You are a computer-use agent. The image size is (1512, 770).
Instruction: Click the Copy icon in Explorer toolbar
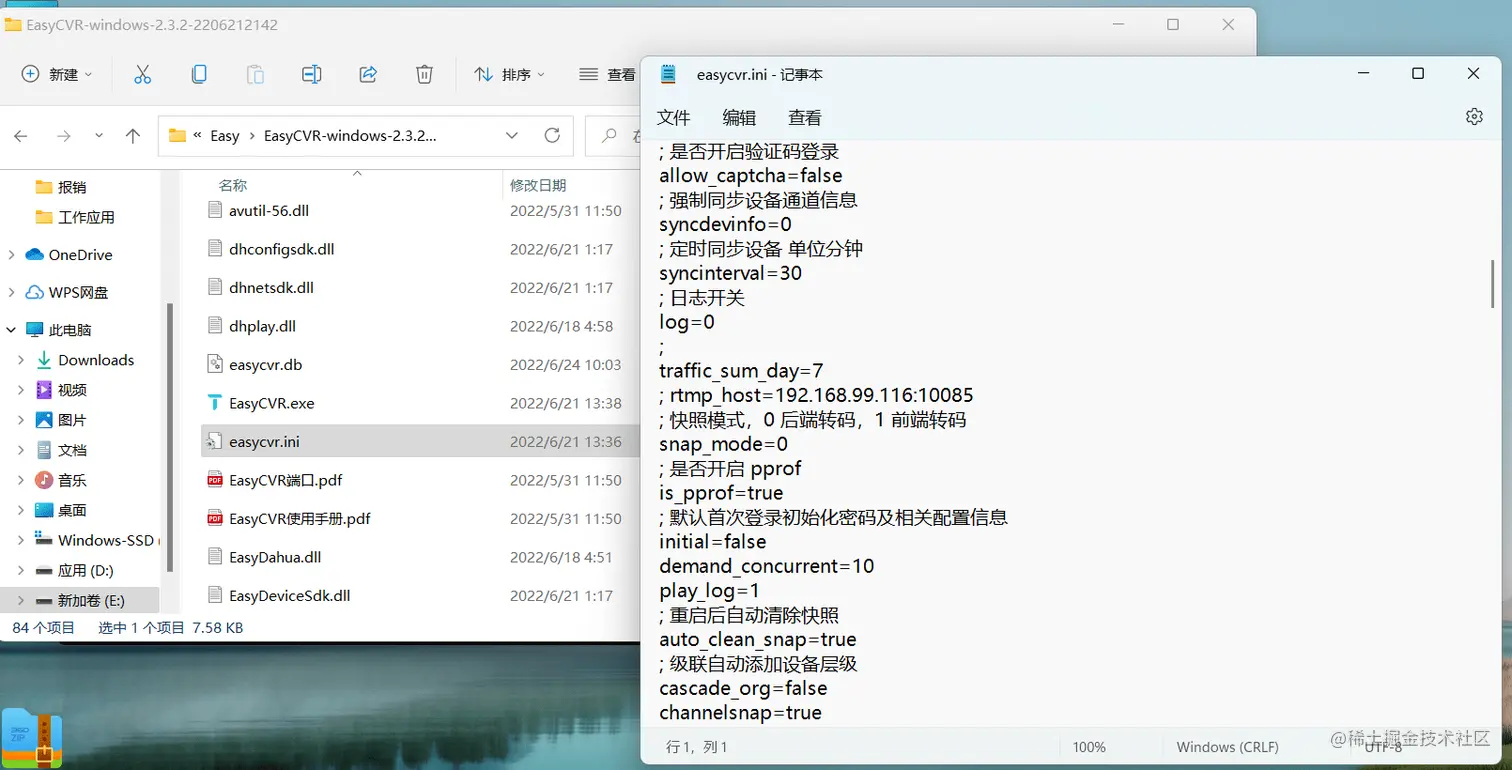click(x=199, y=74)
